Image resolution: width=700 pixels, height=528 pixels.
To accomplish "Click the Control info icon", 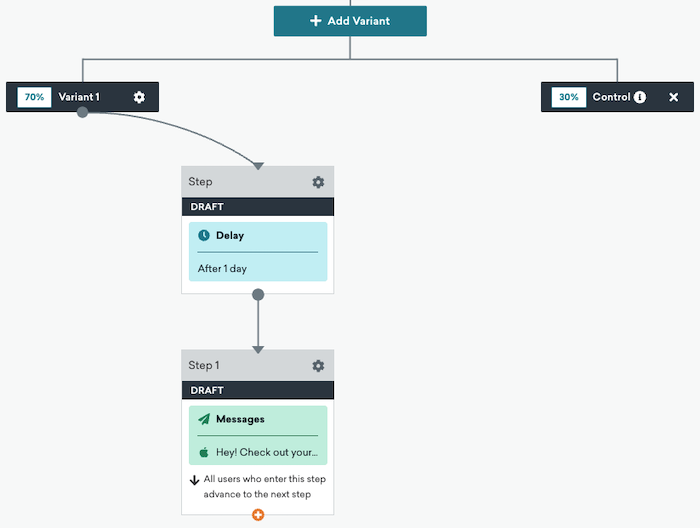I will click(x=640, y=97).
